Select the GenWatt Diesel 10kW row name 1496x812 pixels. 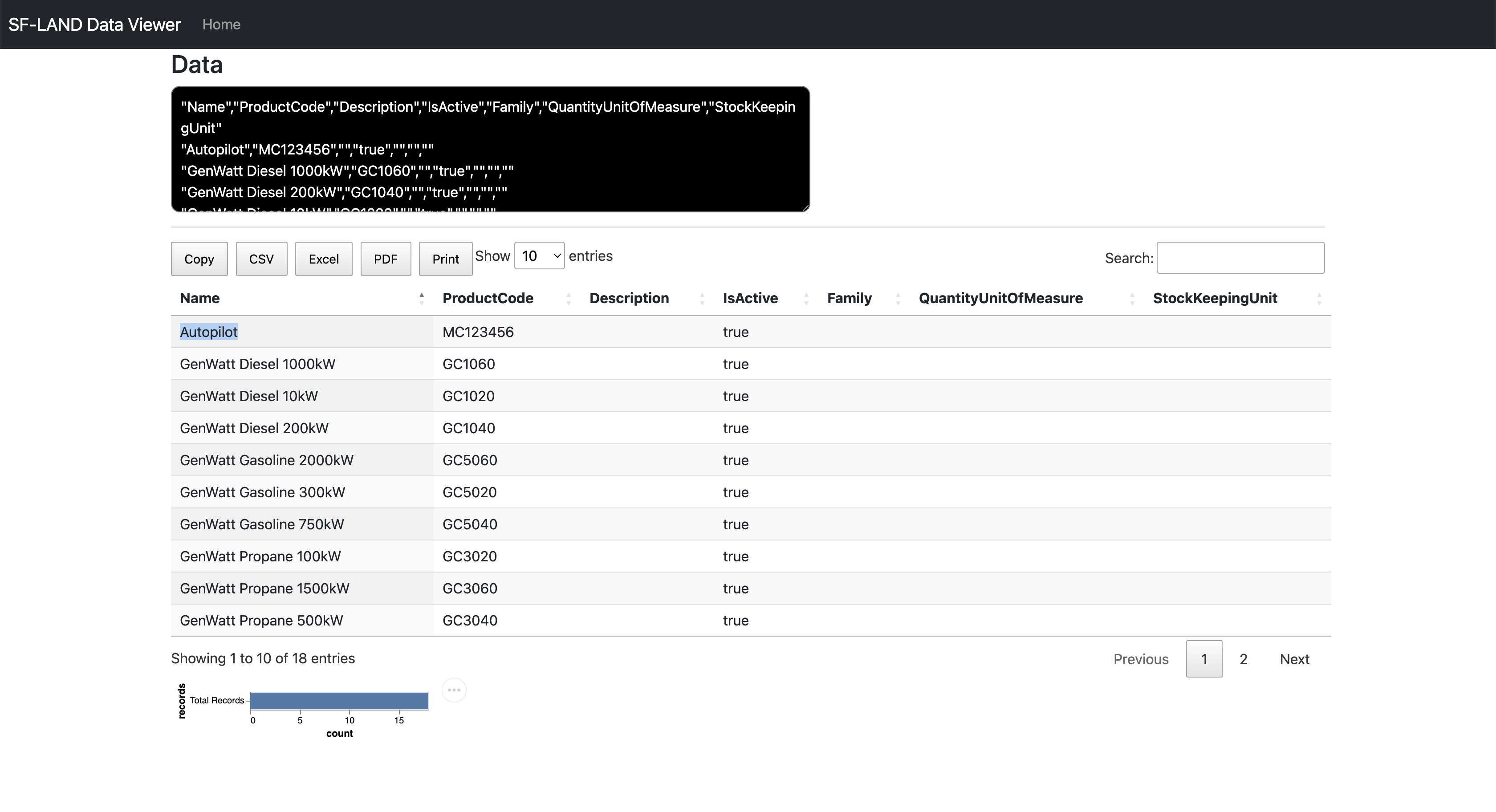tap(248, 396)
